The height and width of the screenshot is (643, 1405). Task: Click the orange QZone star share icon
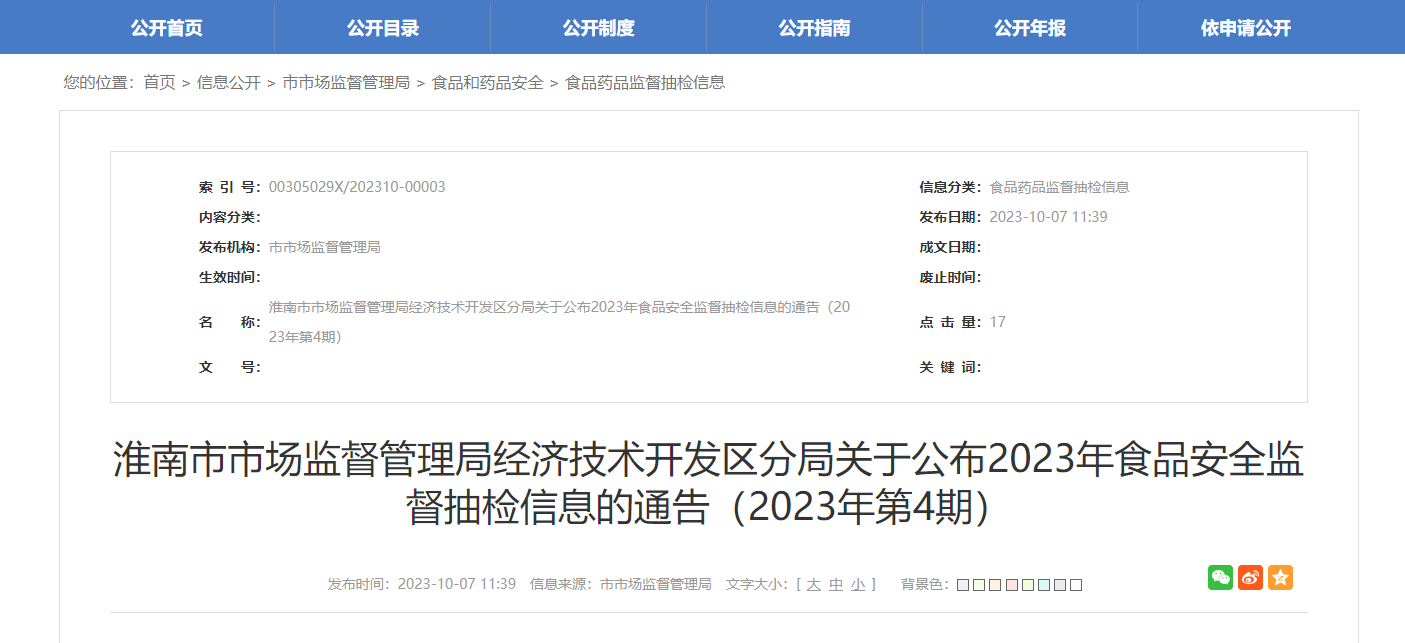tap(1280, 577)
